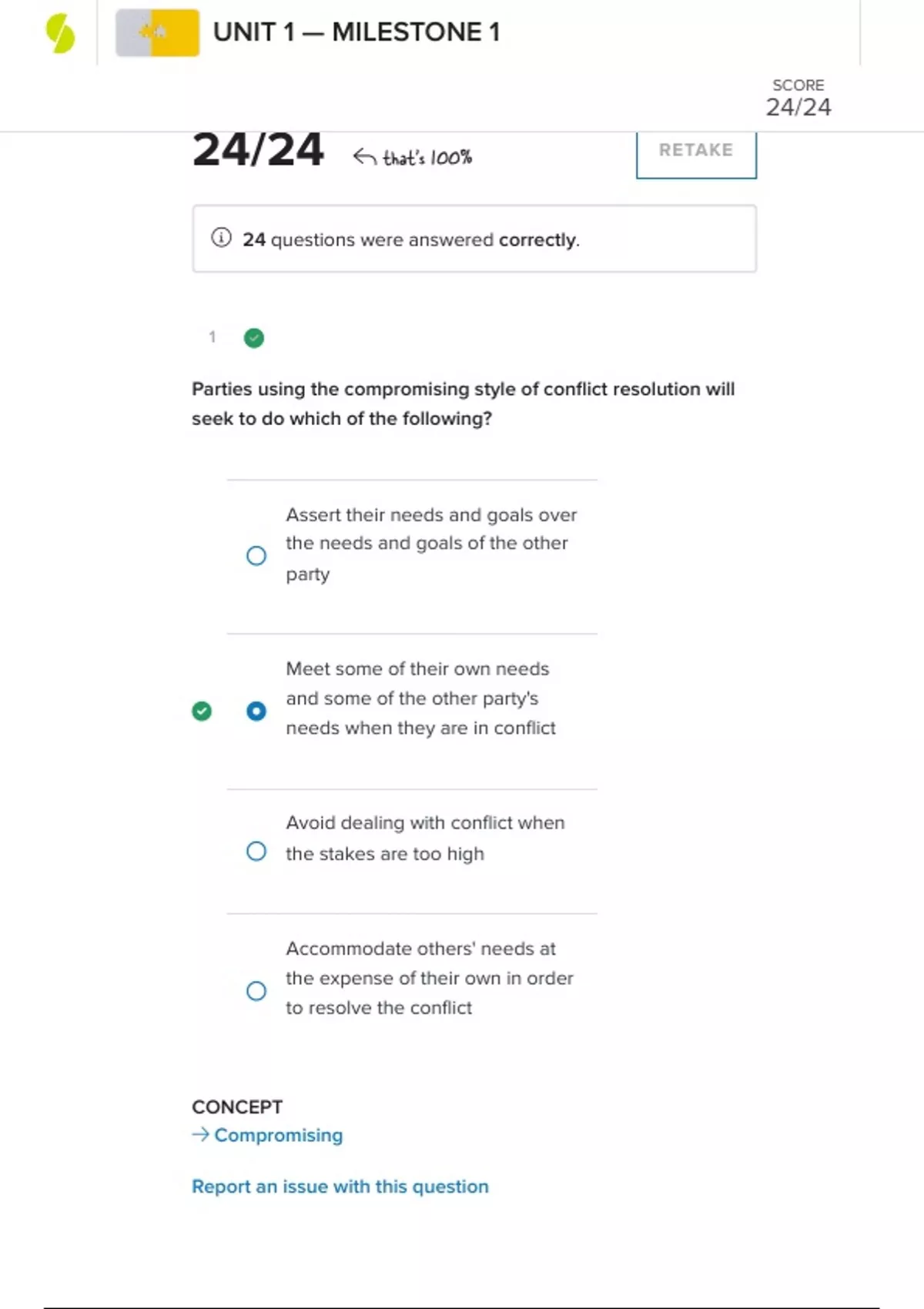The image size is (924, 1309).
Task: Click the "24 questions were answered correctly" banner
Action: pyautogui.click(x=474, y=239)
